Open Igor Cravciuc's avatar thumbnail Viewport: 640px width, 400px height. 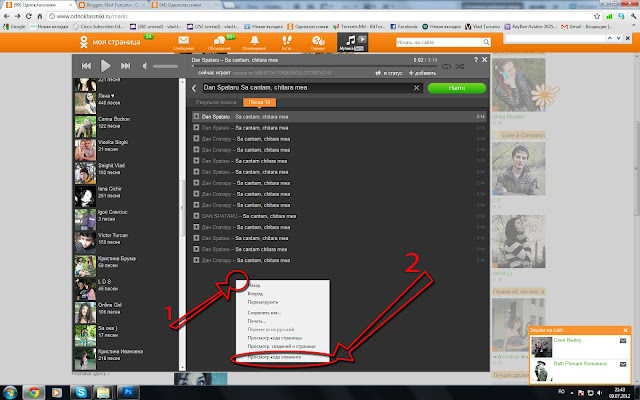coord(85,220)
